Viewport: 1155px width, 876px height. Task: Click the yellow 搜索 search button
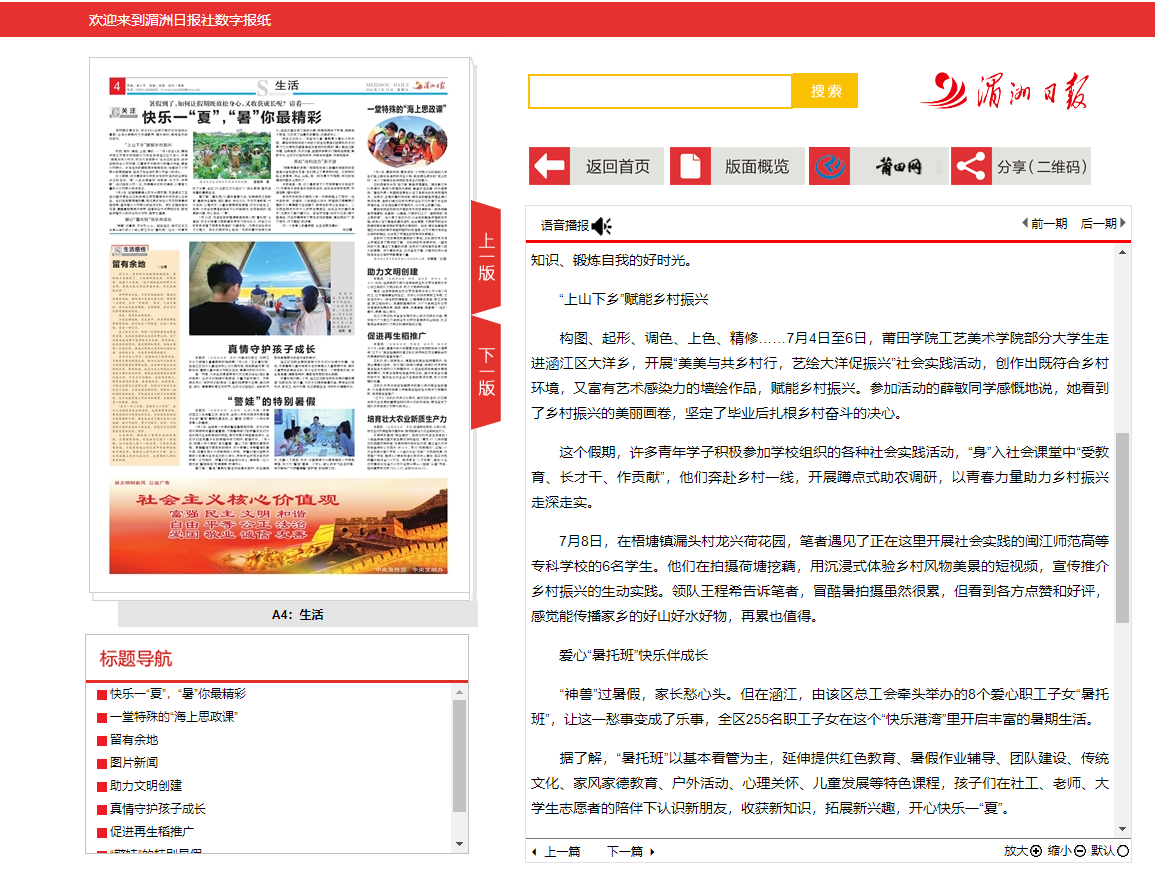(825, 91)
